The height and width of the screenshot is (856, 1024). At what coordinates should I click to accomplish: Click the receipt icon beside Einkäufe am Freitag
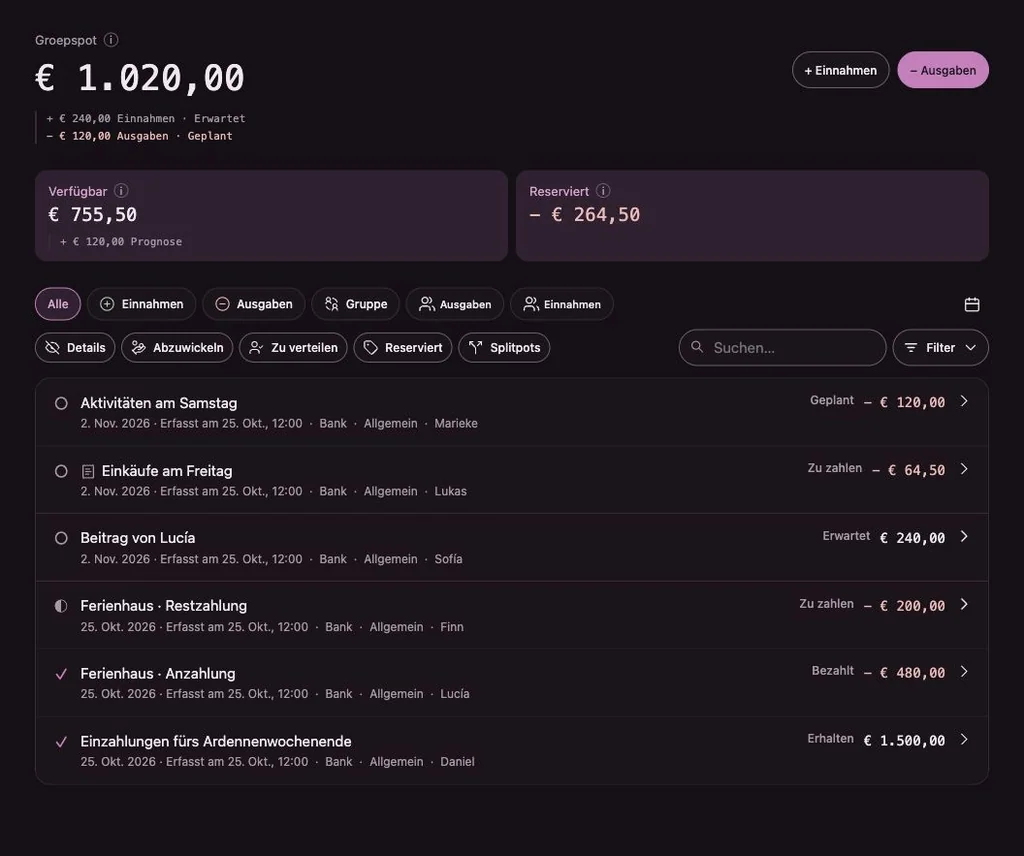(88, 471)
